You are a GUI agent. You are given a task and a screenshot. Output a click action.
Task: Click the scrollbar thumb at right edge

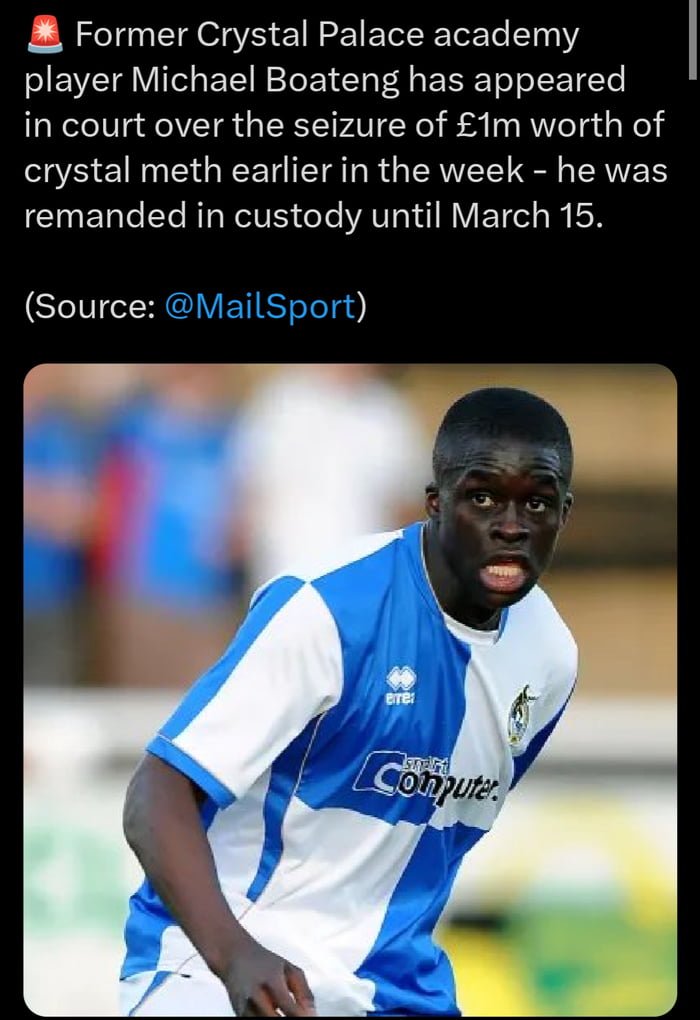coord(693,39)
